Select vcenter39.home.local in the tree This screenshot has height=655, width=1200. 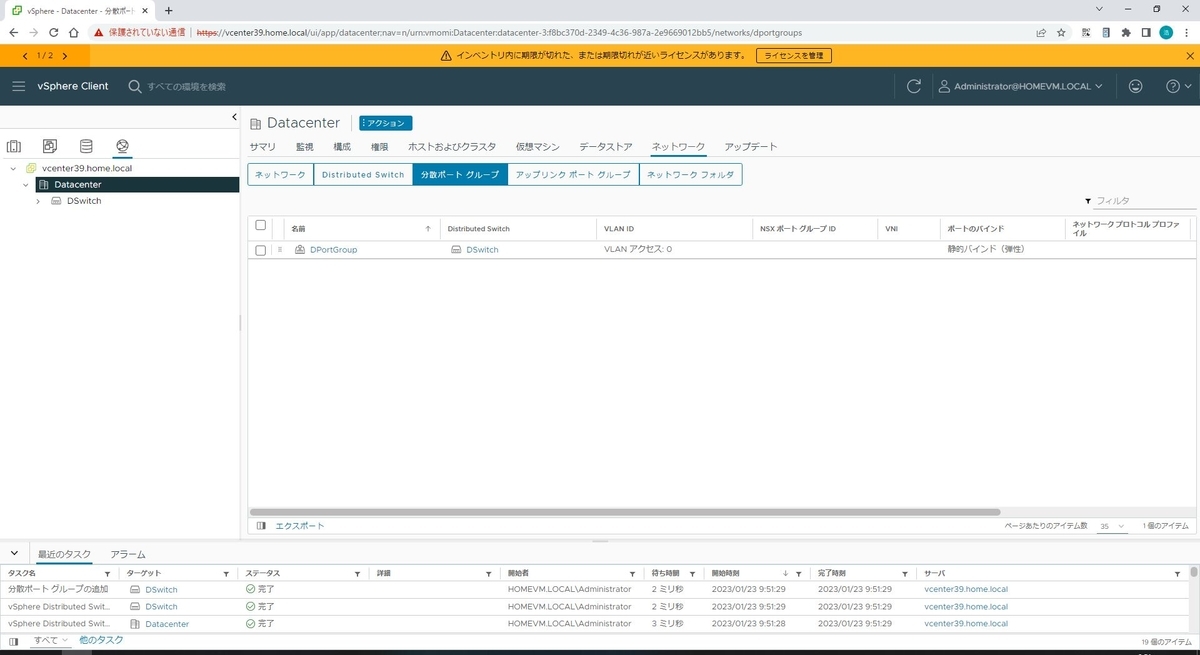click(87, 169)
